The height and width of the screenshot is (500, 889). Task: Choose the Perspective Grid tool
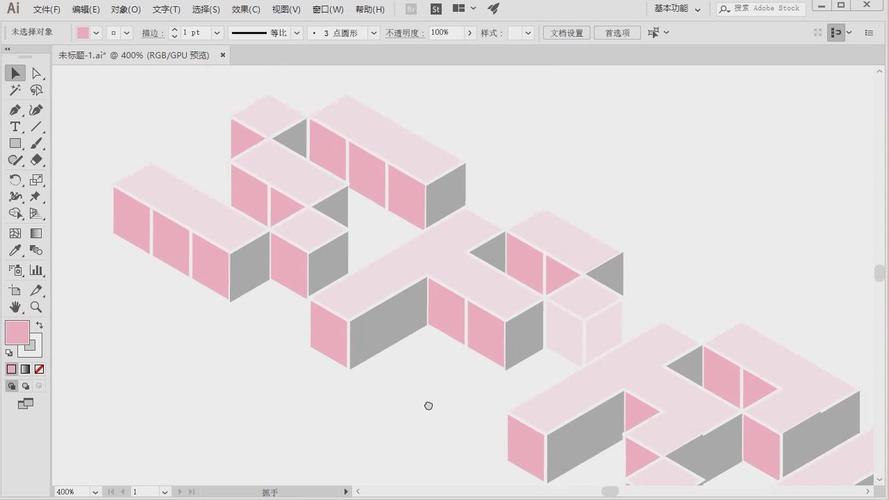click(x=36, y=214)
